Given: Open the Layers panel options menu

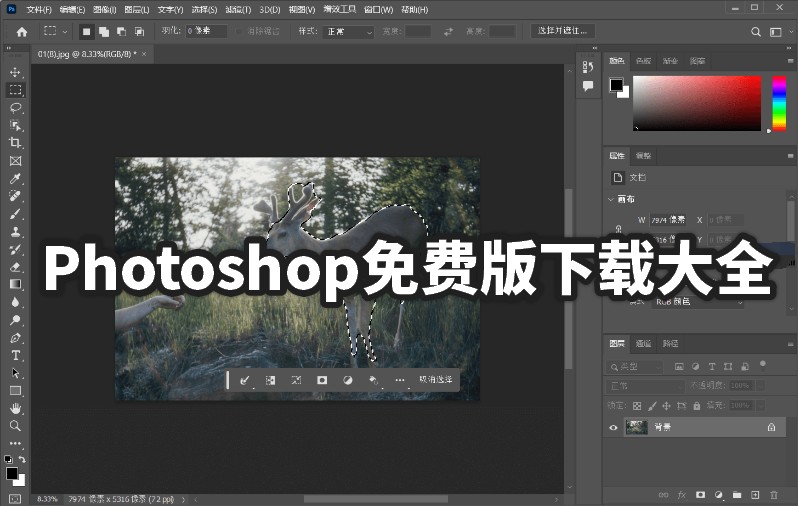Looking at the screenshot, I should click(791, 344).
